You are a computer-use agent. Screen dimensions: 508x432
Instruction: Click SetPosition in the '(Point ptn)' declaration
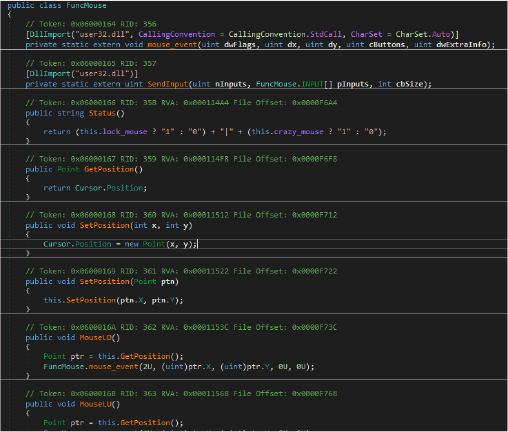(104, 281)
